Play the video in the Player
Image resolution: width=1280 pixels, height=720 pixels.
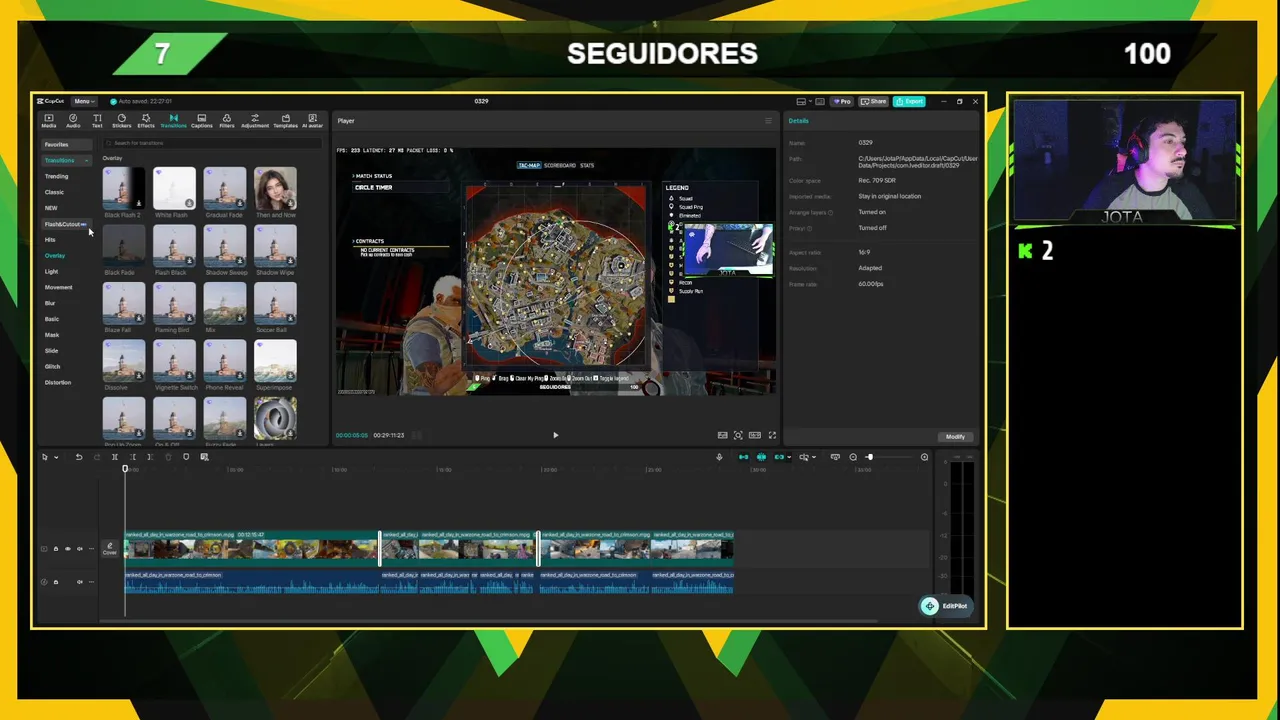coord(556,435)
